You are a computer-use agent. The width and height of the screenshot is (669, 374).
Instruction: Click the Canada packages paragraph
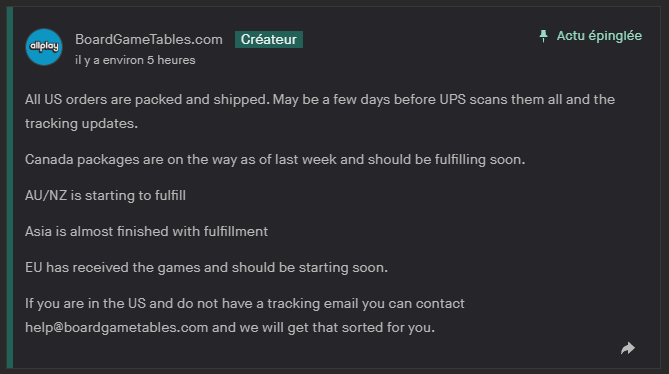pos(275,159)
